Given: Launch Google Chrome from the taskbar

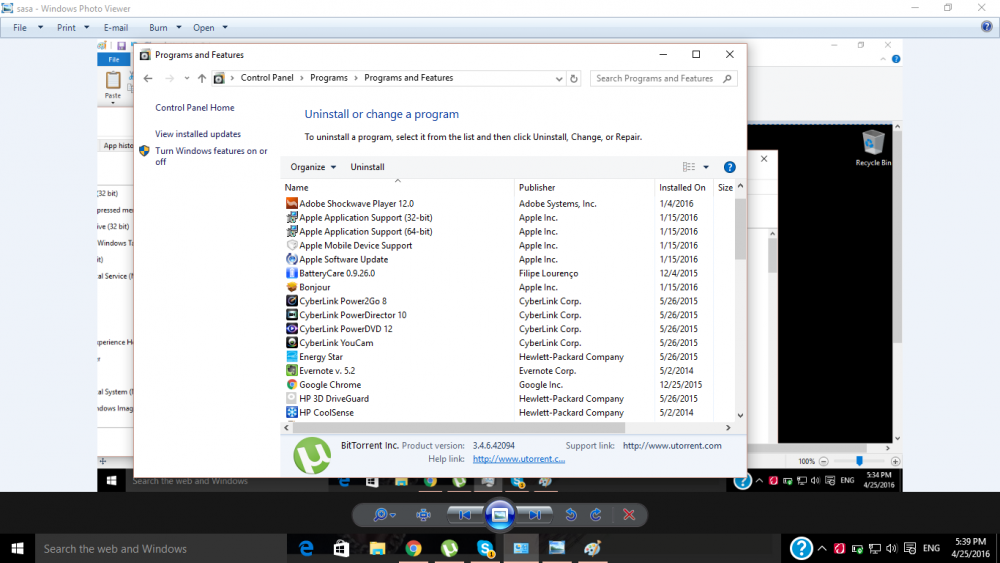Looking at the screenshot, I should 414,548.
